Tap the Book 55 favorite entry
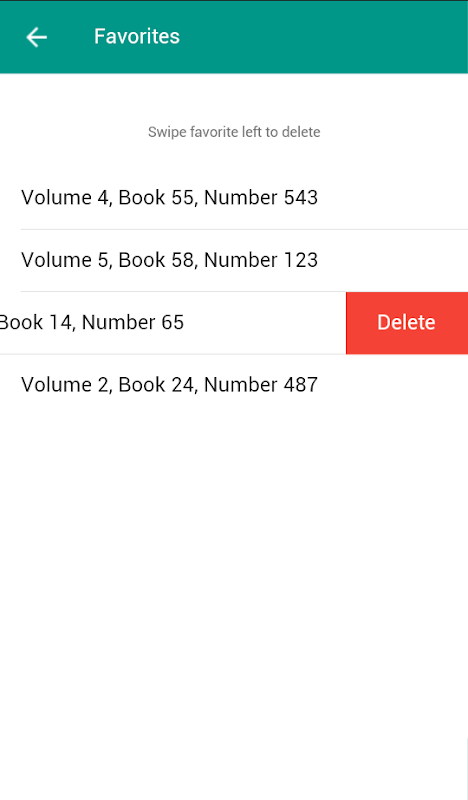The image size is (468, 800). (234, 198)
